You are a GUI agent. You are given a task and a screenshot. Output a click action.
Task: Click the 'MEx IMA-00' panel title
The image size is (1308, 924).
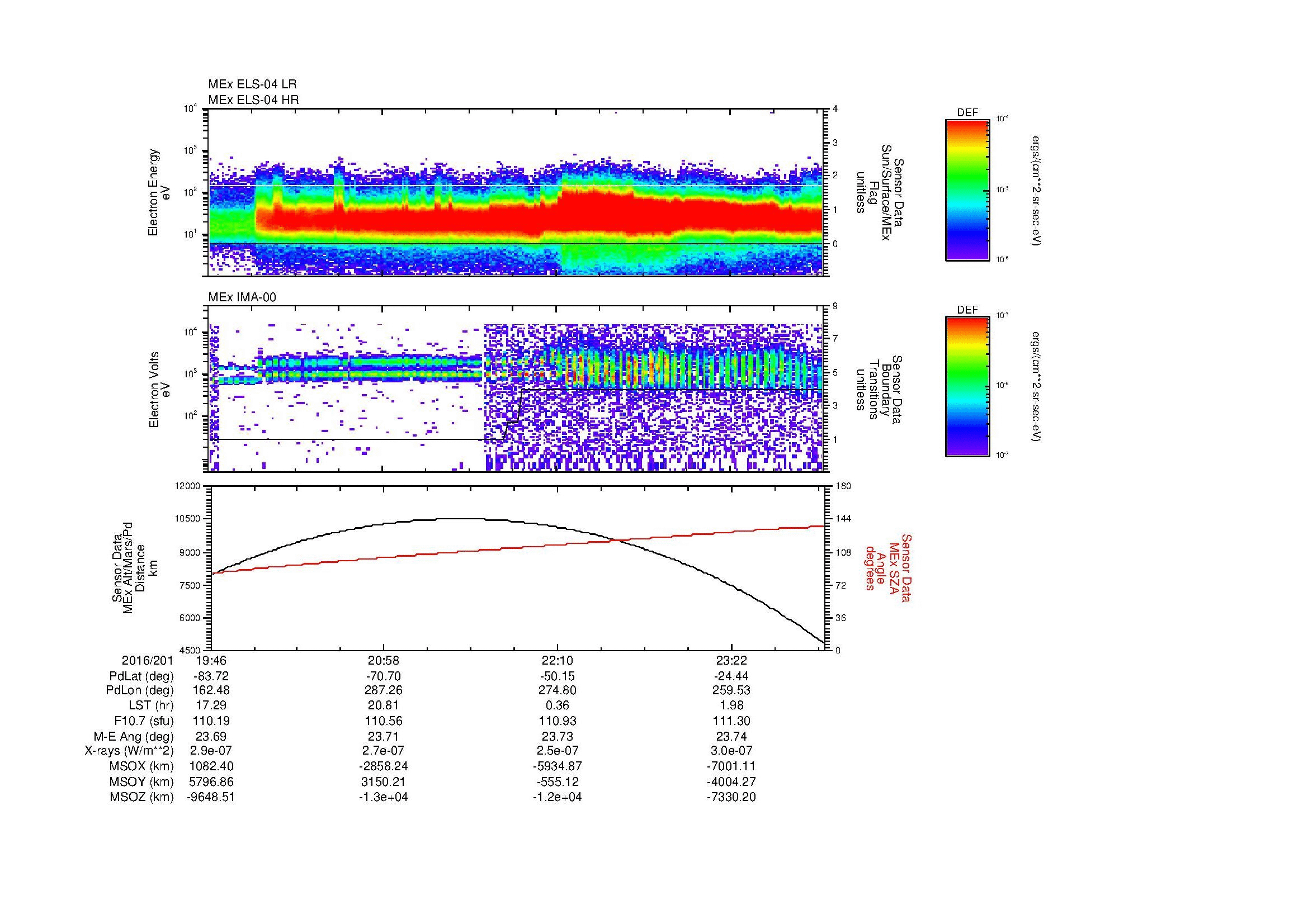pyautogui.click(x=242, y=297)
